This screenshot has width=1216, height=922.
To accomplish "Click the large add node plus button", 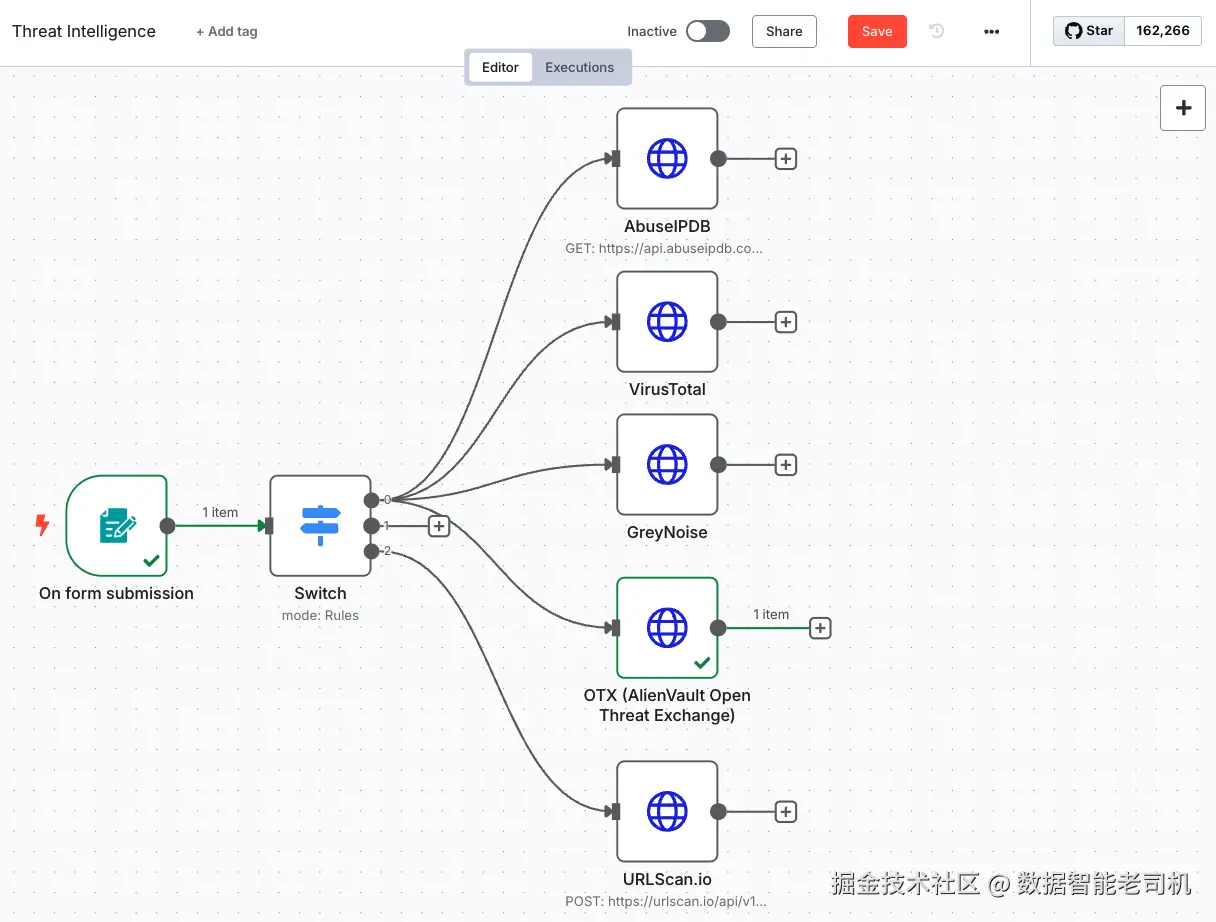I will [x=1183, y=107].
